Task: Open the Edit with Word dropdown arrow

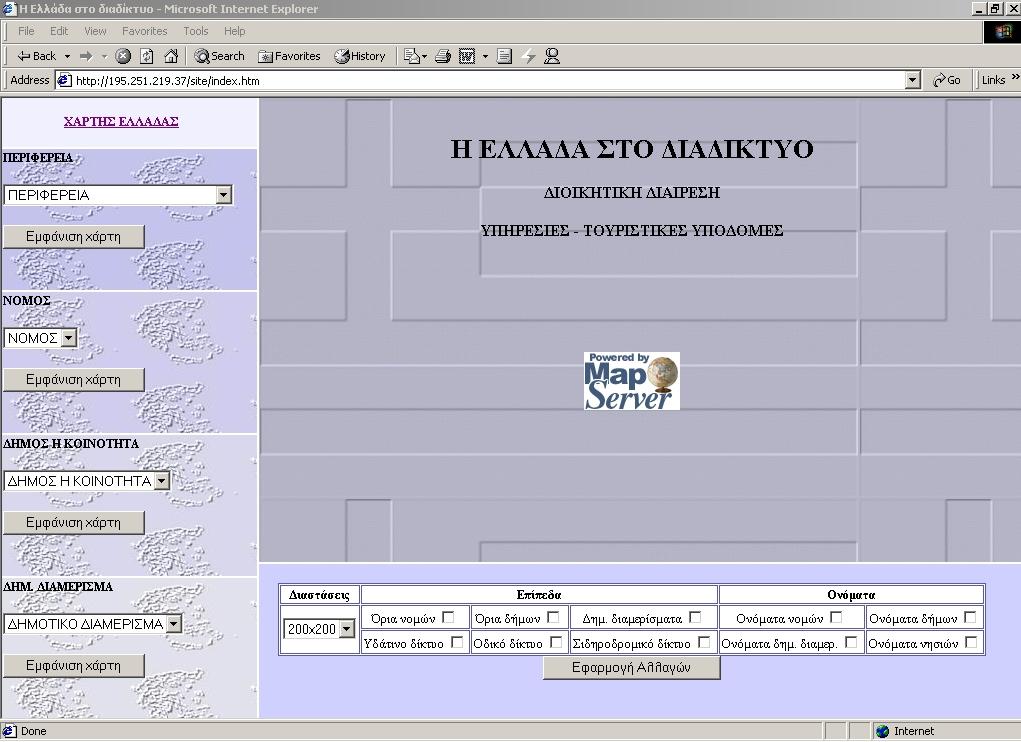Action: 485,57
